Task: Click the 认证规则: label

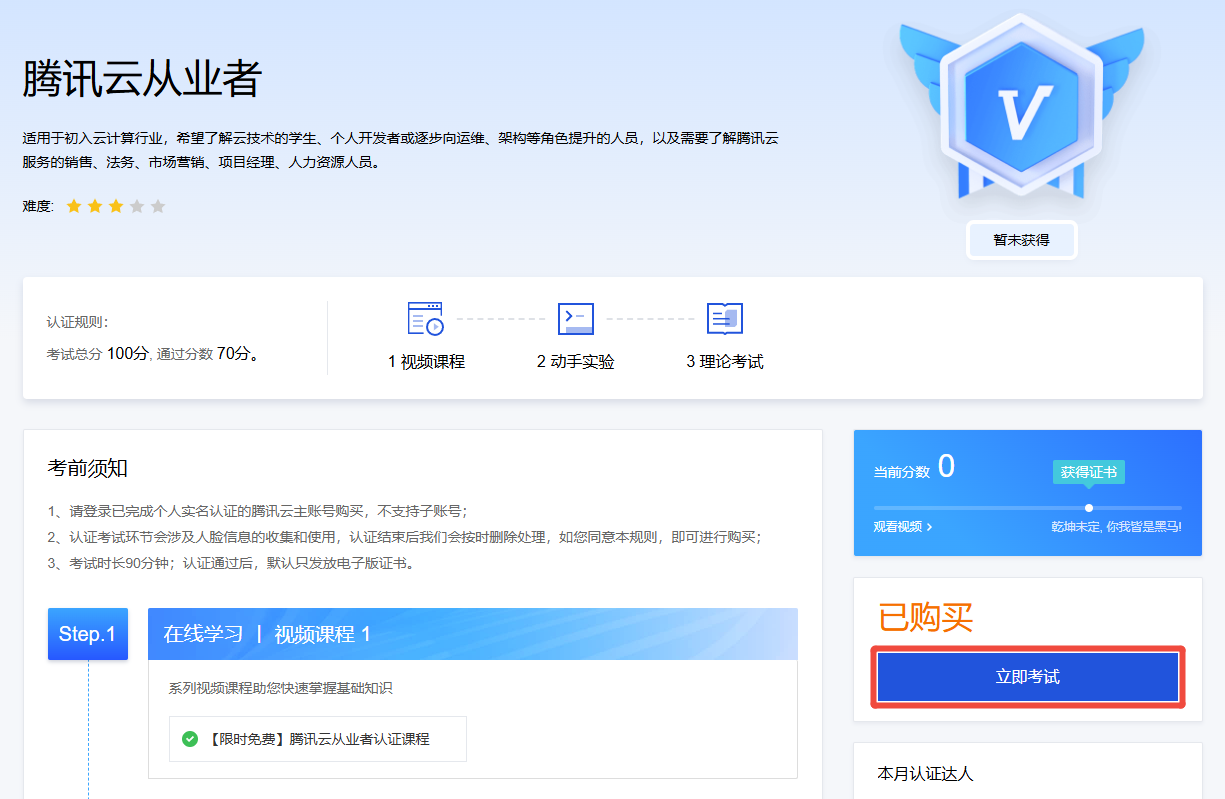Action: tap(77, 322)
